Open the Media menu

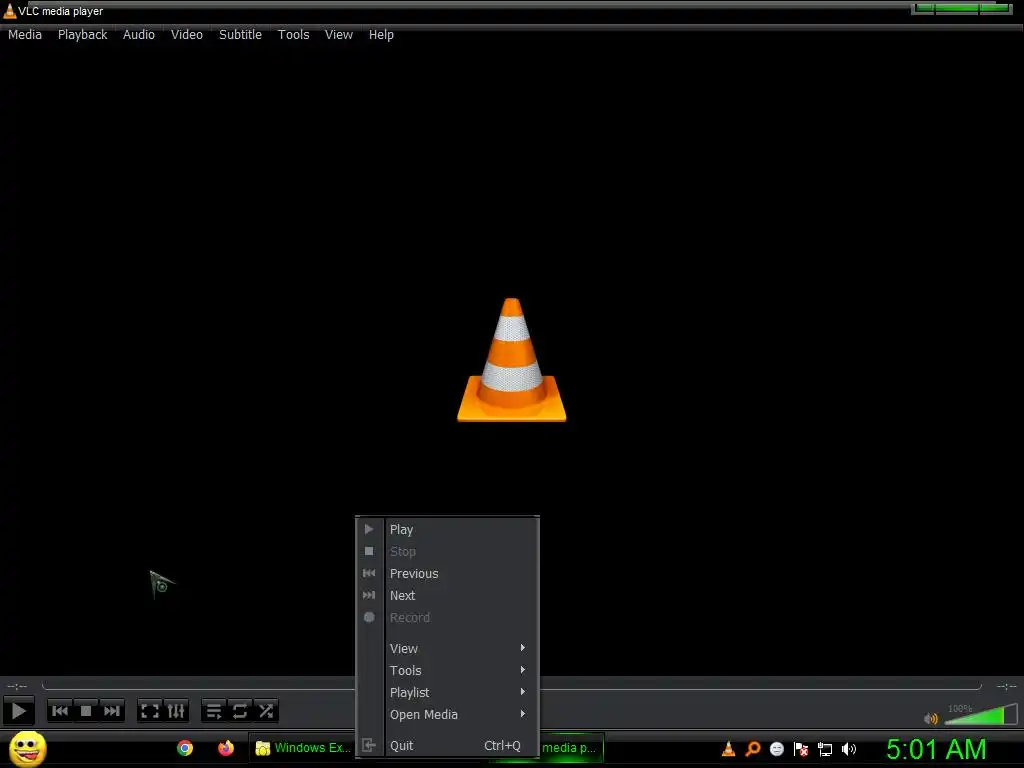25,35
